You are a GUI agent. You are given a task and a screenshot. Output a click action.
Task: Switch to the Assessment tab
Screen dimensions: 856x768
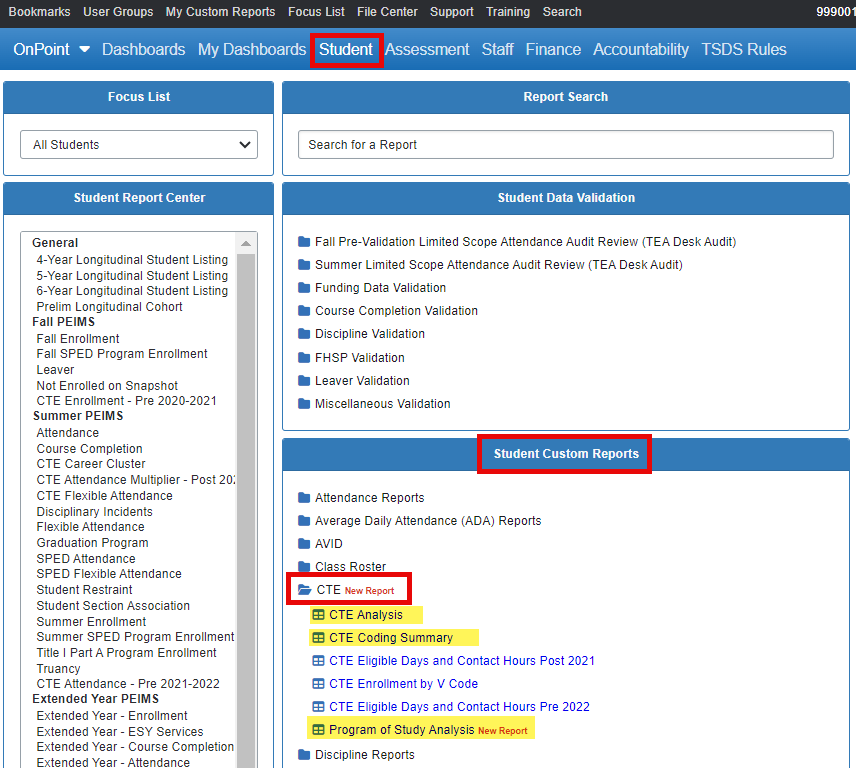point(427,48)
